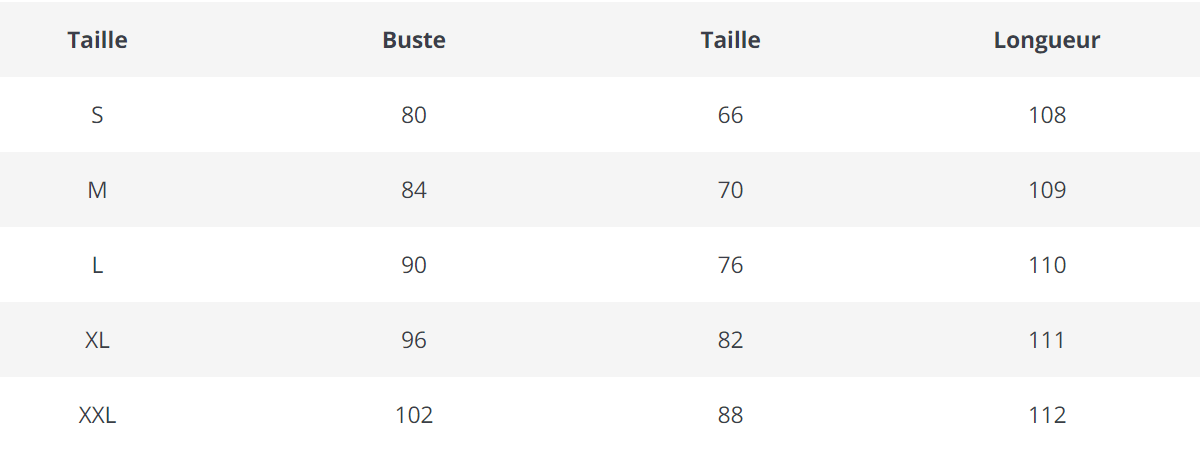Select bust value 84 in the M row
The height and width of the screenshot is (469, 1200).
414,190
